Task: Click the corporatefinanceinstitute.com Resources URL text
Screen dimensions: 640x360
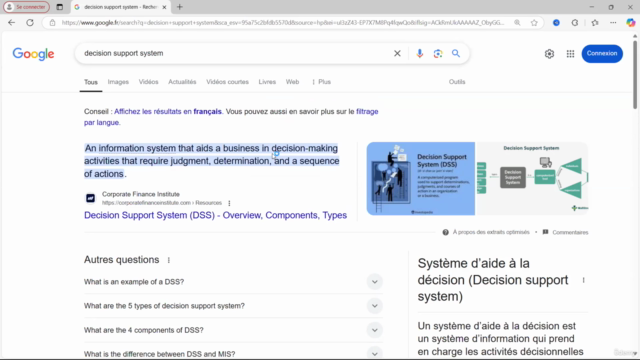Action: (162, 203)
